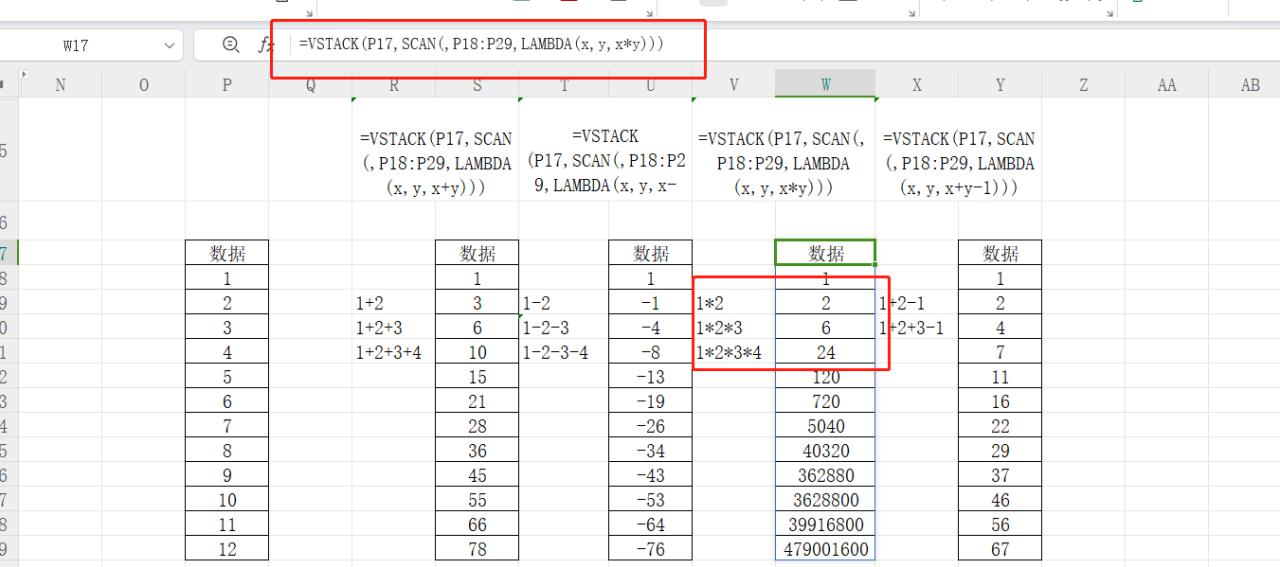Click the 数据 header cell in column U
Image resolution: width=1280 pixels, height=567 pixels.
pyautogui.click(x=650, y=253)
